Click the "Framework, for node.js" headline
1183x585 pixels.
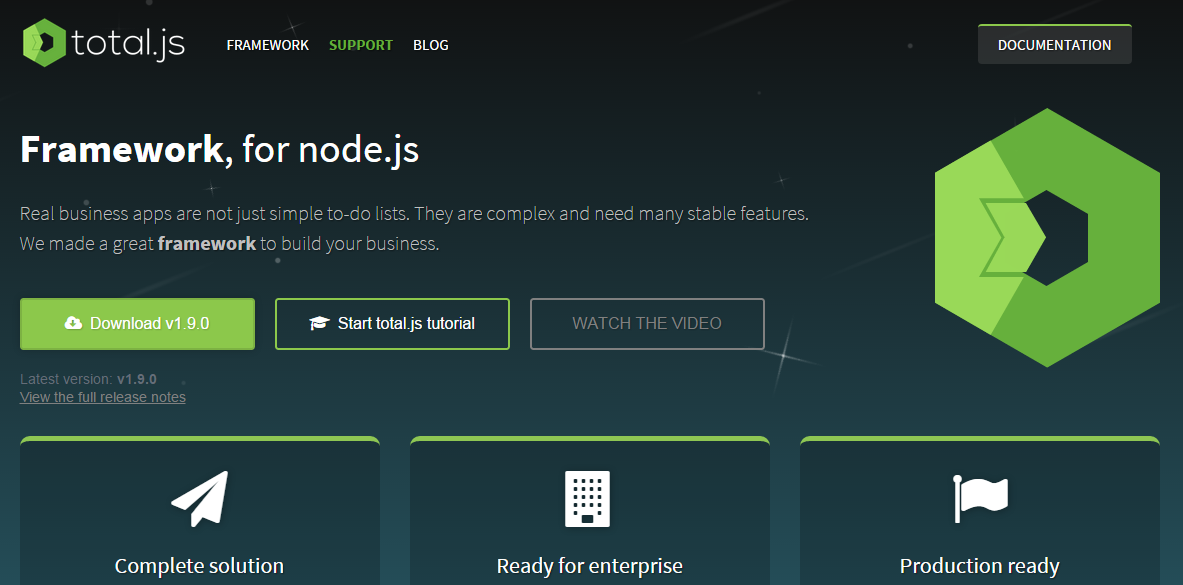coord(219,150)
